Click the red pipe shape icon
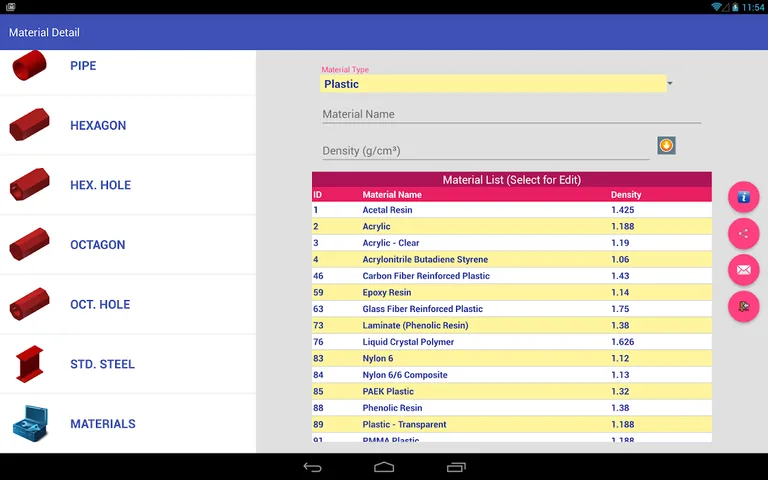 click(29, 65)
